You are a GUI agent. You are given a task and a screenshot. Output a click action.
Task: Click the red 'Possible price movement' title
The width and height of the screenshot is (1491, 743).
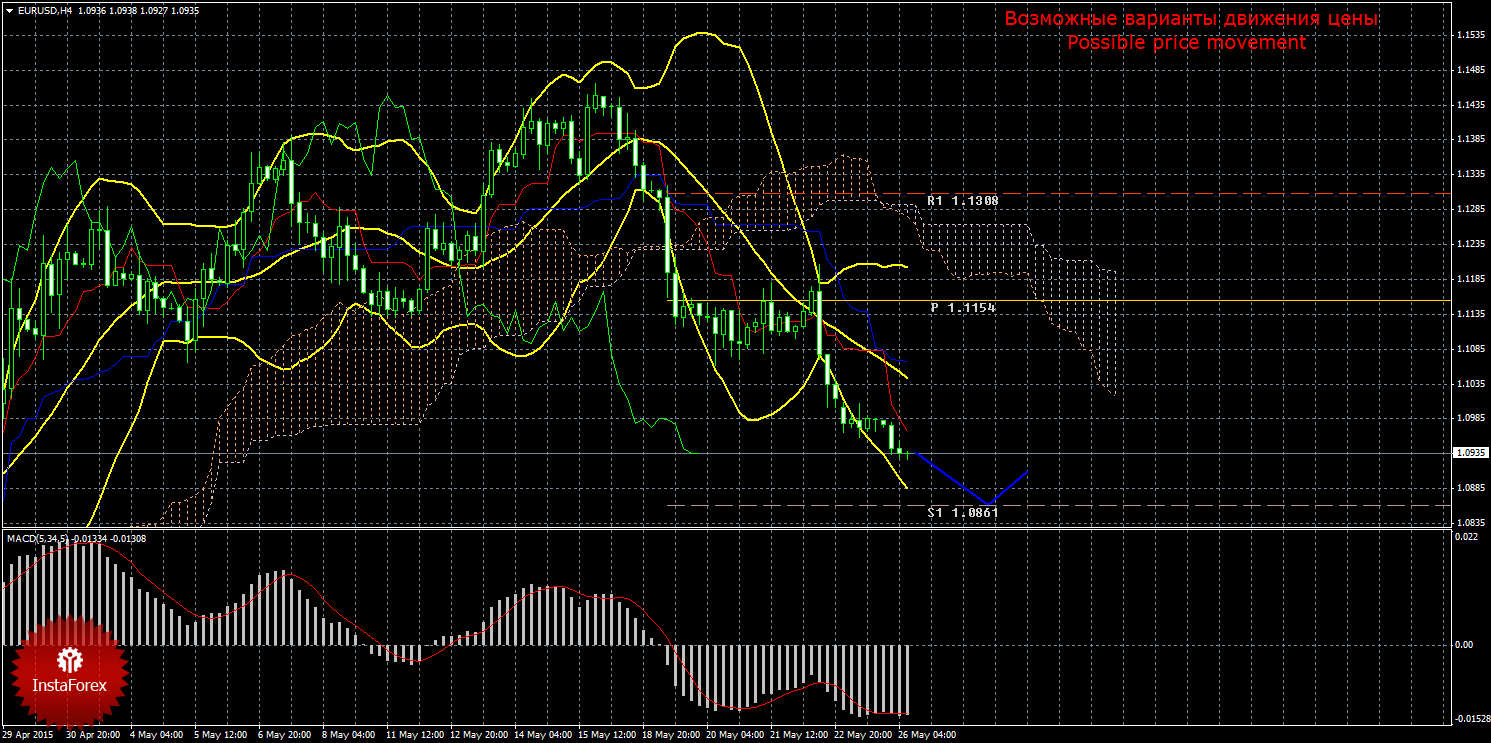[1185, 43]
